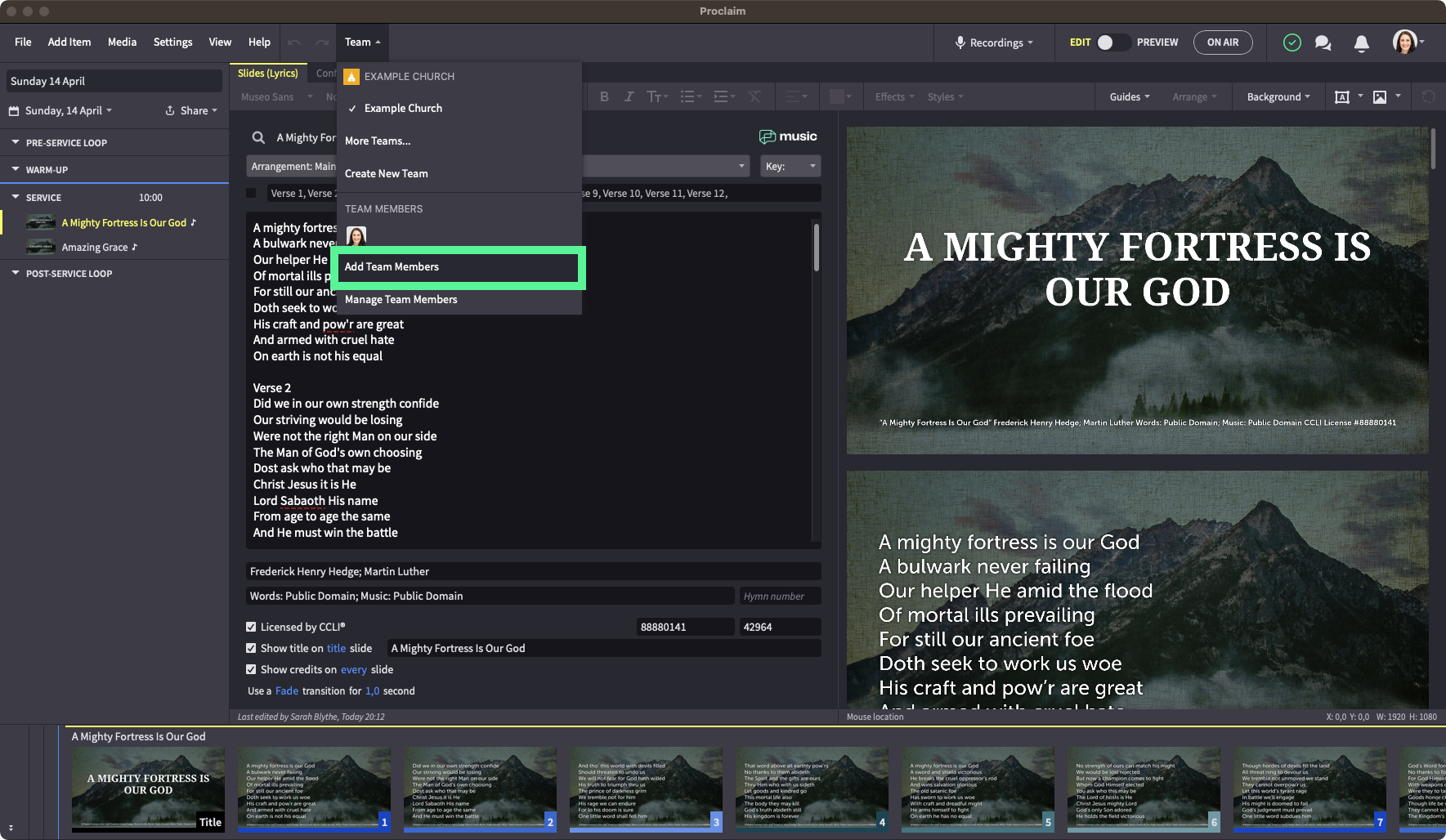Click the text box insert icon
The image size is (1446, 840).
pos(1341,97)
